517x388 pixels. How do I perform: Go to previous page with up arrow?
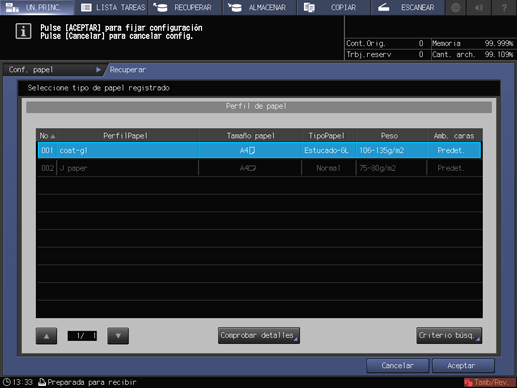tap(46, 336)
